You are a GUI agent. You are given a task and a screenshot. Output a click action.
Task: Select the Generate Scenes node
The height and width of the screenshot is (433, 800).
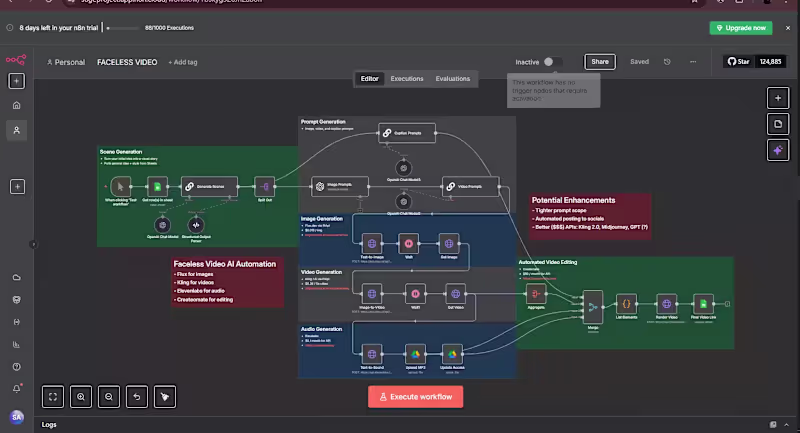click(x=209, y=187)
